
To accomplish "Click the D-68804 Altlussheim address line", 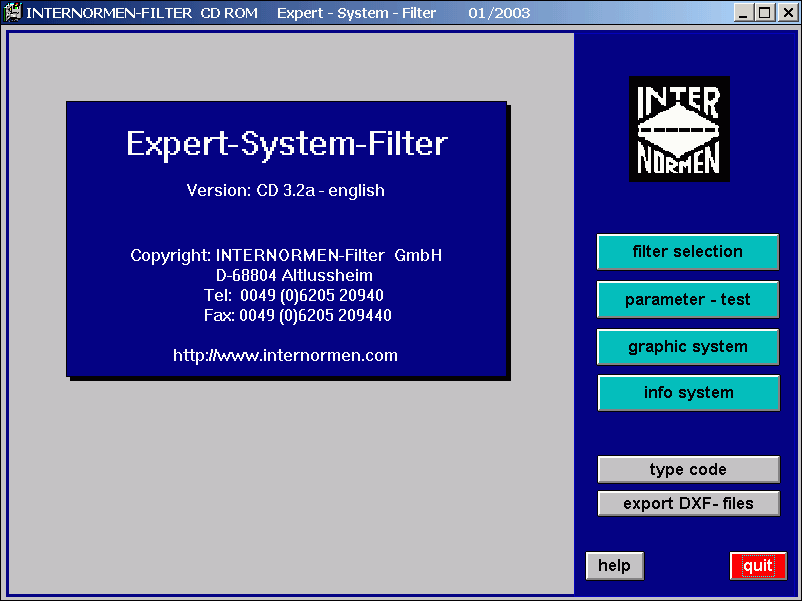I will tap(294, 275).
